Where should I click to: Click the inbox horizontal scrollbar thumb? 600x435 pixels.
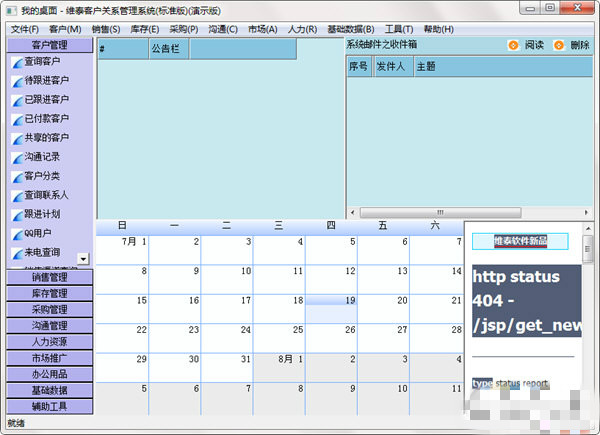click(x=440, y=212)
